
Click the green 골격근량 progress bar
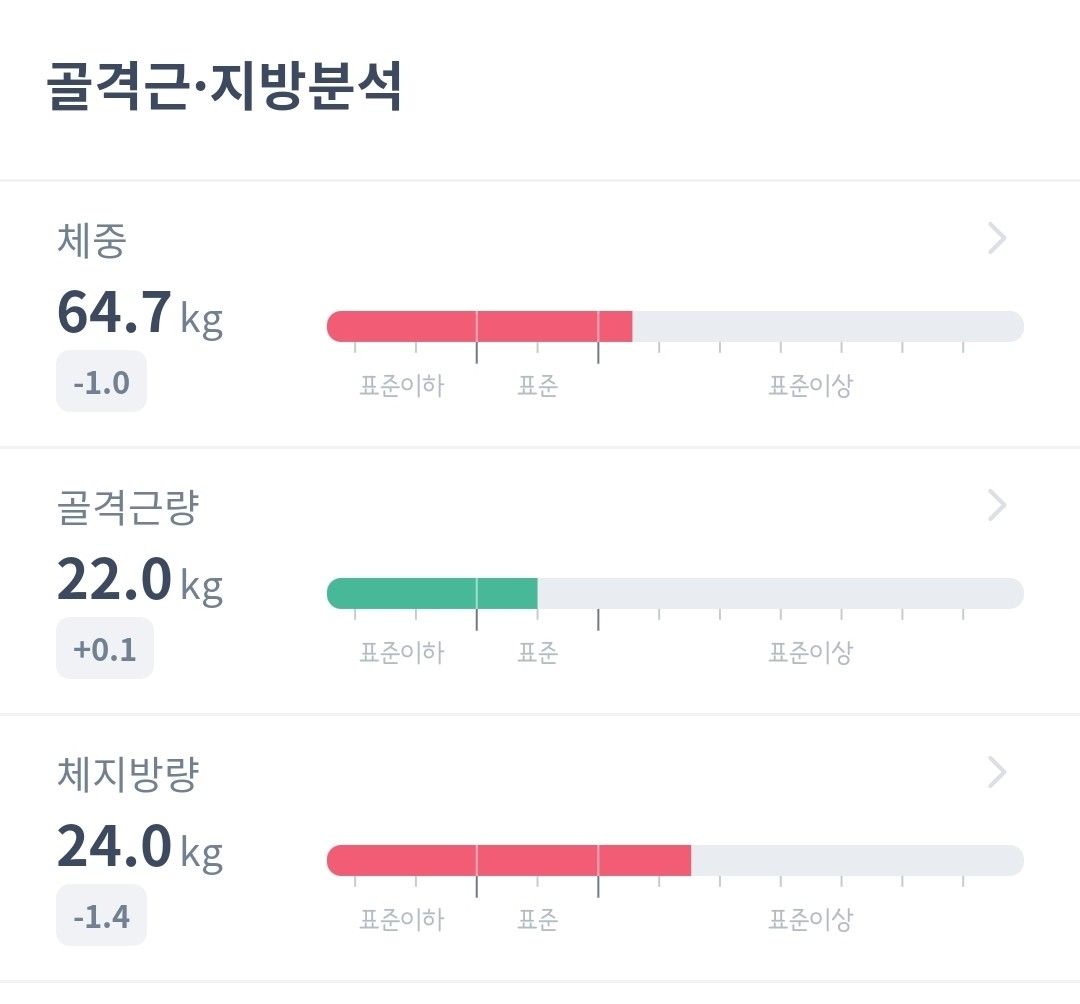[x=432, y=593]
